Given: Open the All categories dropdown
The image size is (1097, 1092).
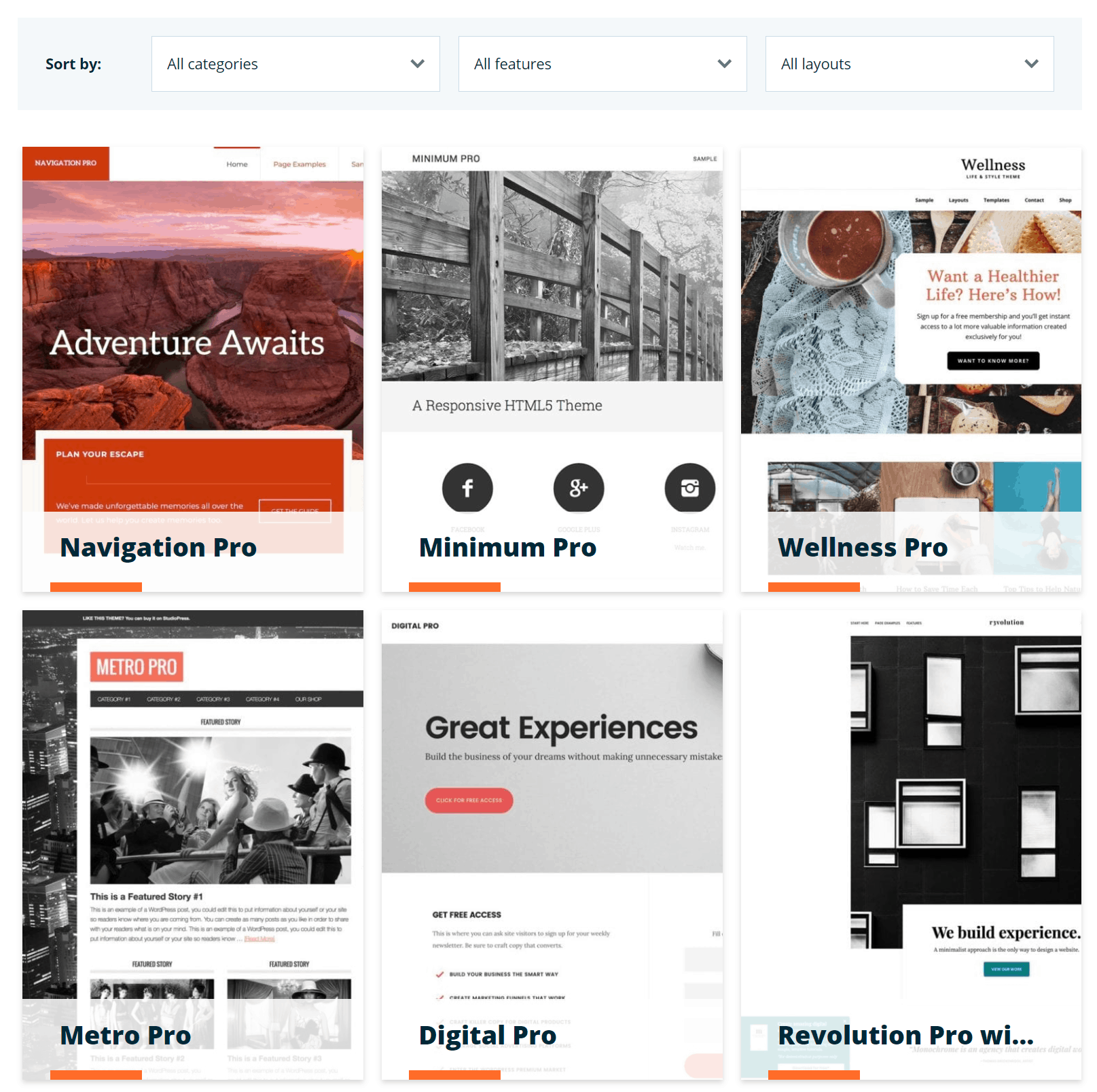Looking at the screenshot, I should click(x=295, y=64).
